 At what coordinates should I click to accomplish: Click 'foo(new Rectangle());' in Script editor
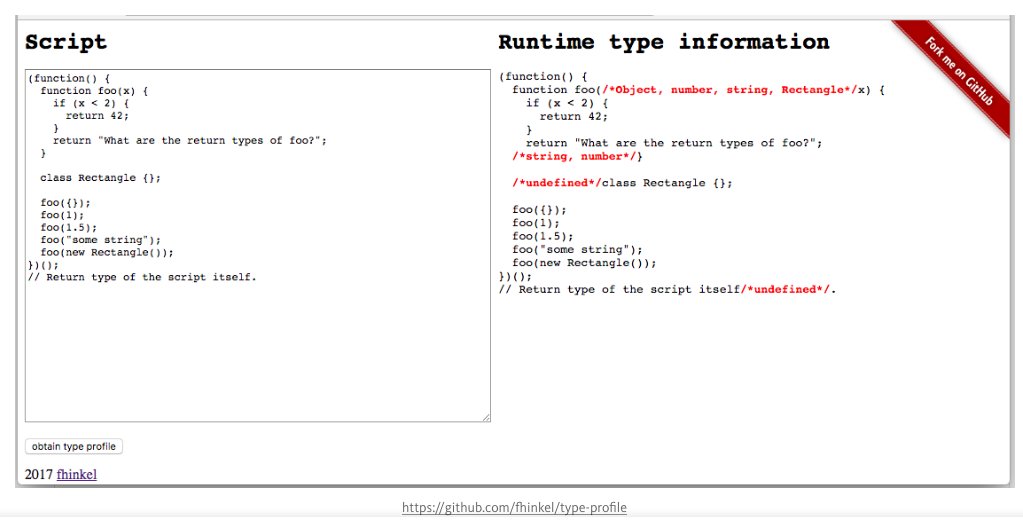107,252
